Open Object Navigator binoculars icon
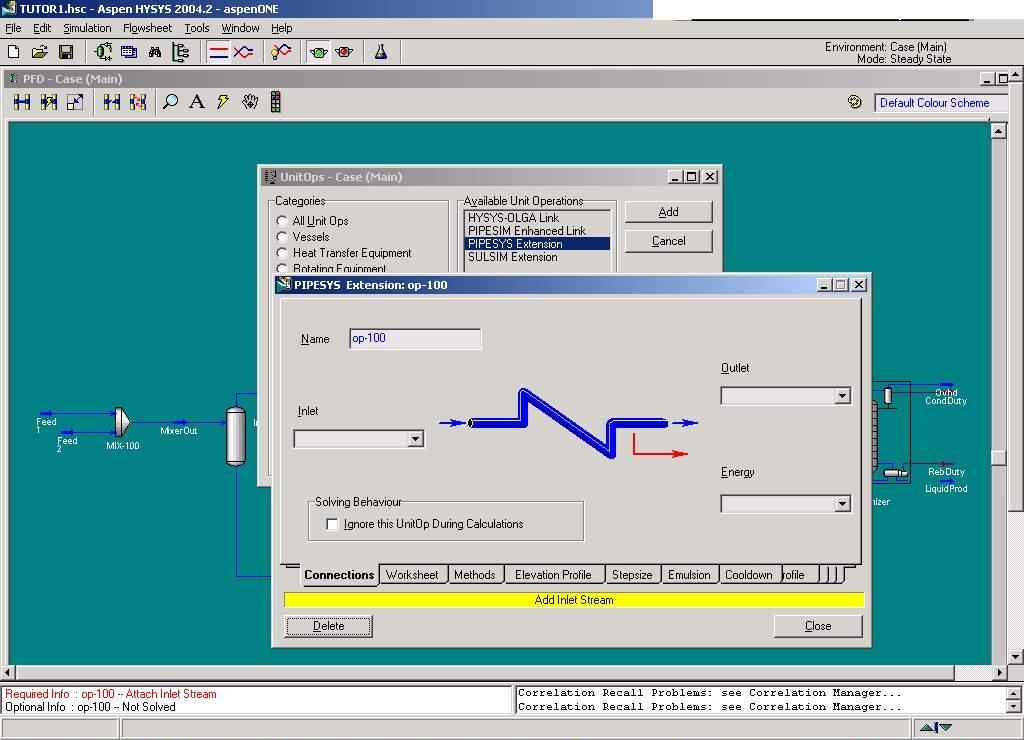 155,52
